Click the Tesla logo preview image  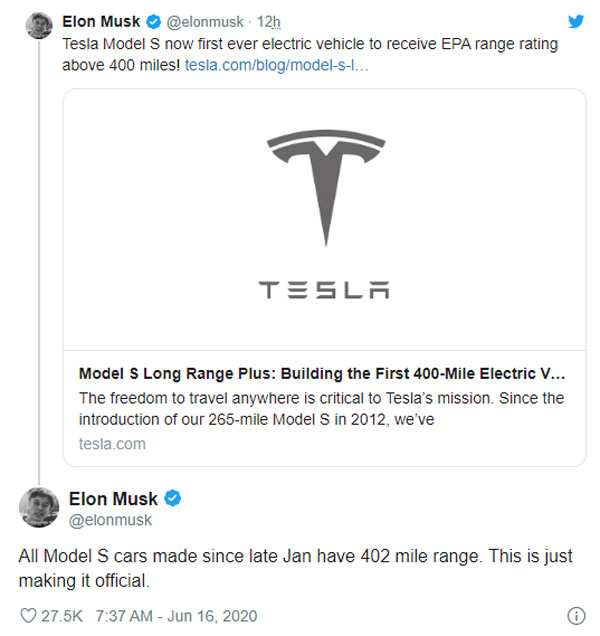[325, 219]
